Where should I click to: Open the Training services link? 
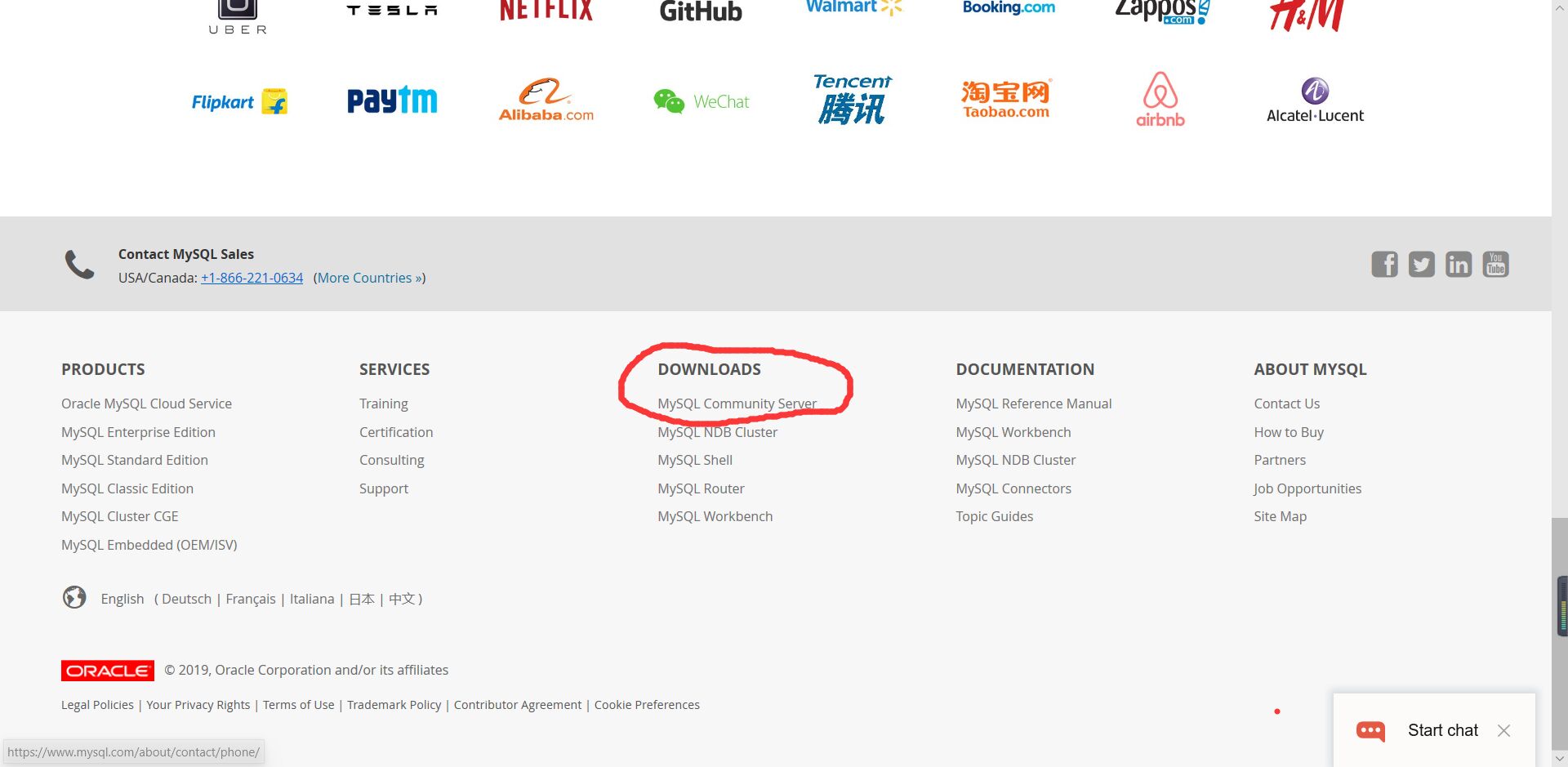pos(383,404)
